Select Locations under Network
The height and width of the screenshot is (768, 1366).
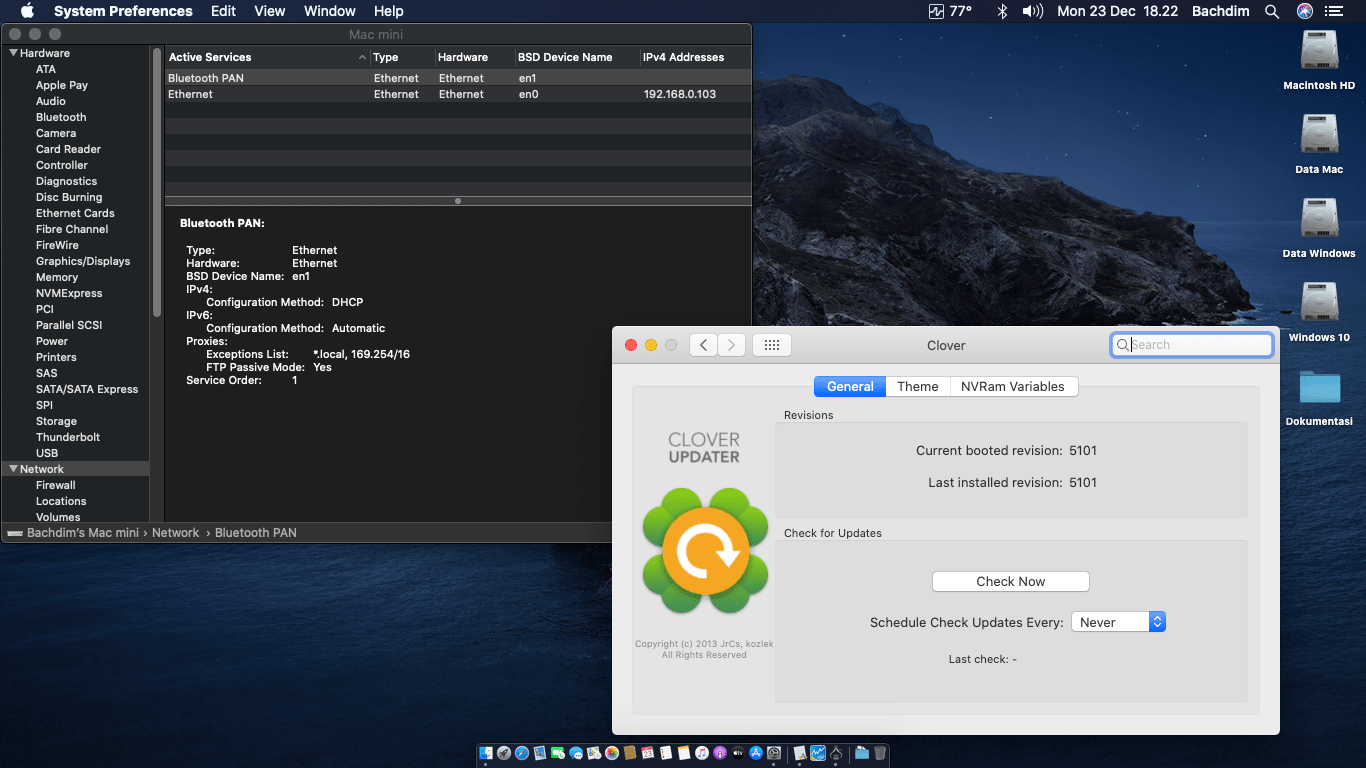click(61, 501)
